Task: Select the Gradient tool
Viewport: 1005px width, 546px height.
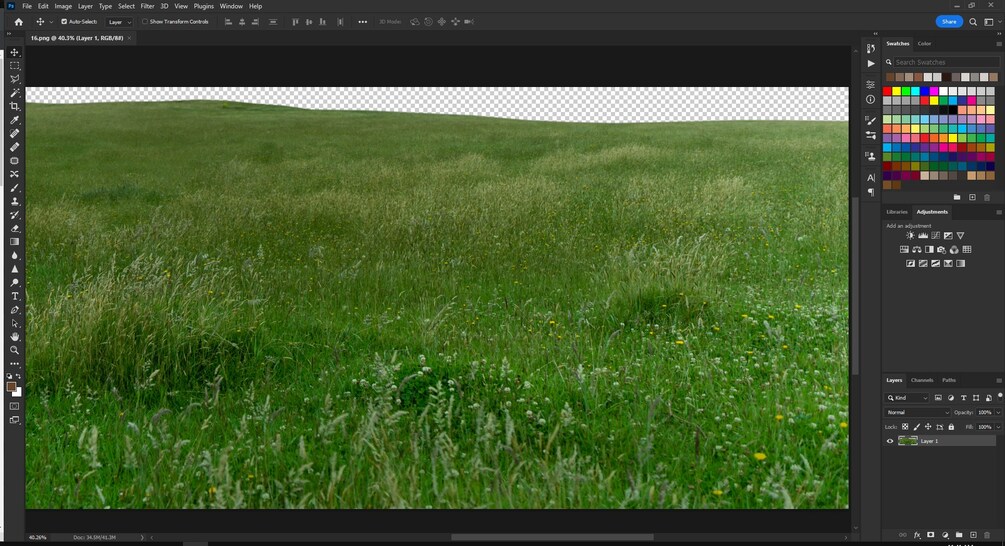Action: coord(15,242)
